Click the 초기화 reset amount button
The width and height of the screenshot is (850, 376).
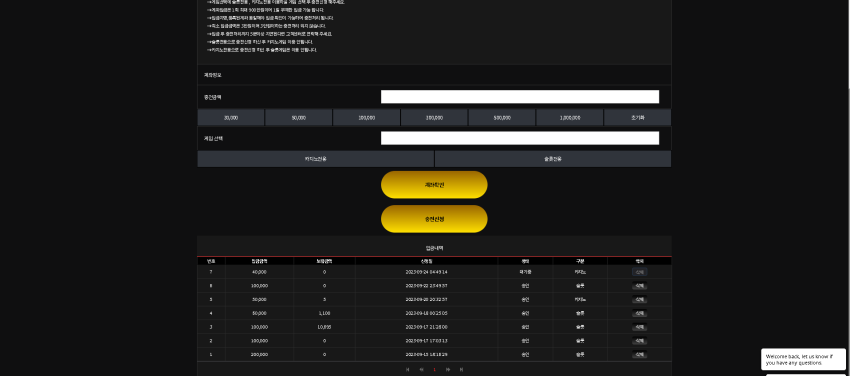click(x=638, y=118)
